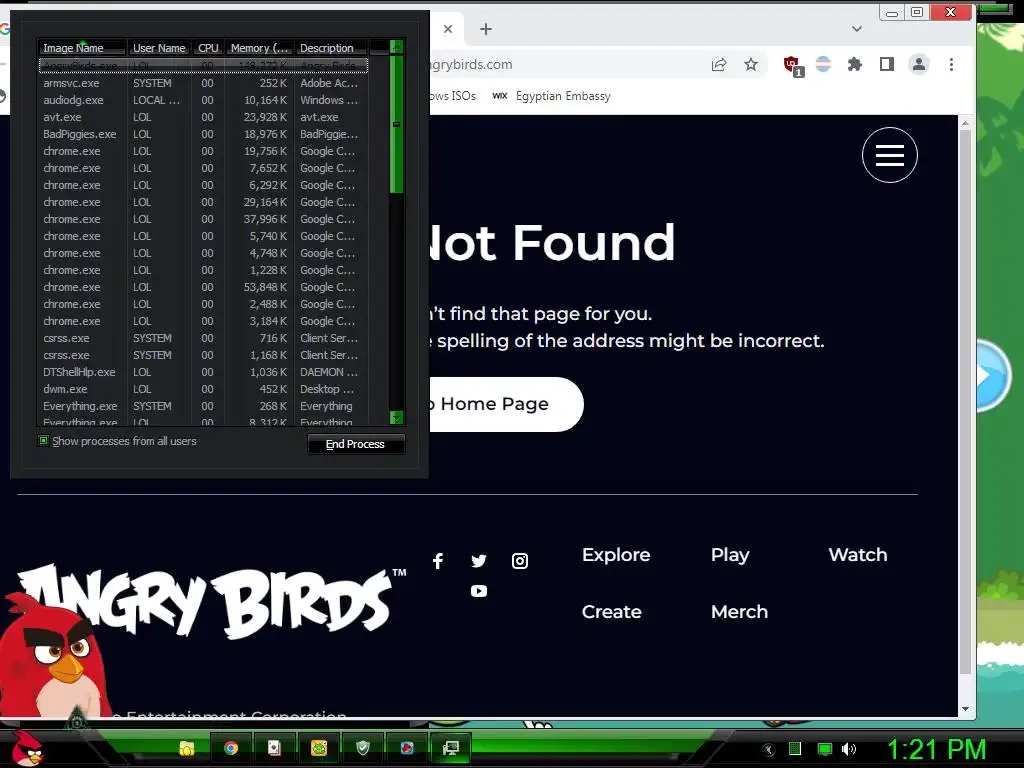Open the solitaire cards taskbar icon
This screenshot has width=1024, height=768.
pos(274,748)
